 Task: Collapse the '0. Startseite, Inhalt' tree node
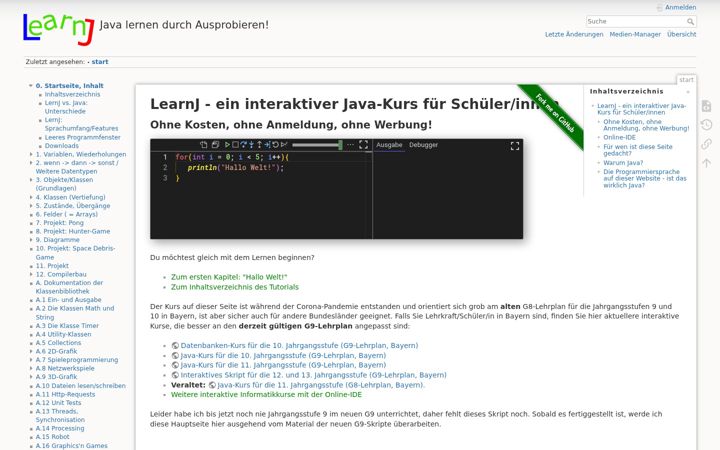(31, 85)
